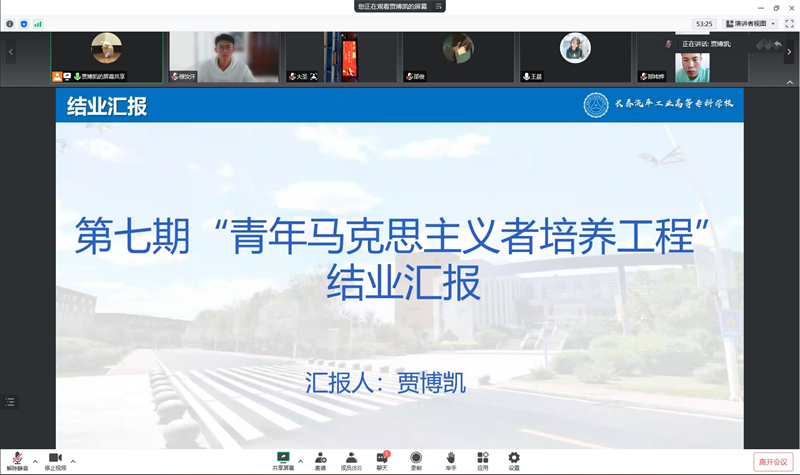Image resolution: width=800 pixels, height=475 pixels.
Task: Check the network signal status icon
Action: 38,23
